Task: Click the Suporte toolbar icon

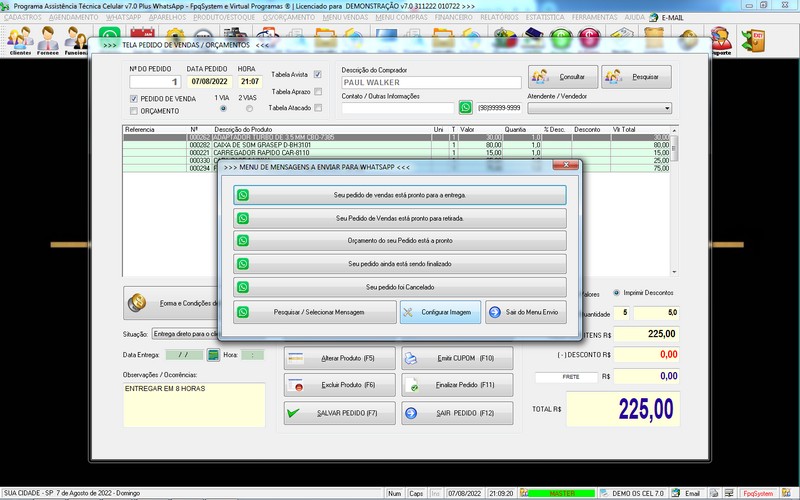Action: click(x=719, y=41)
